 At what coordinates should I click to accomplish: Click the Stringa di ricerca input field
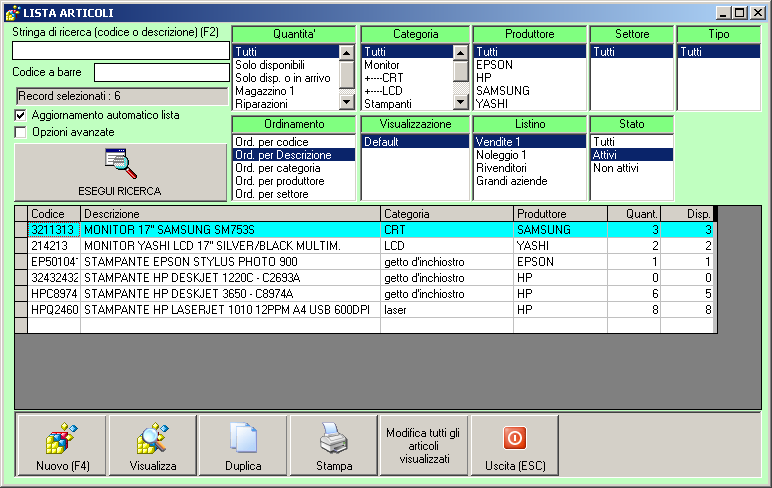coord(120,50)
